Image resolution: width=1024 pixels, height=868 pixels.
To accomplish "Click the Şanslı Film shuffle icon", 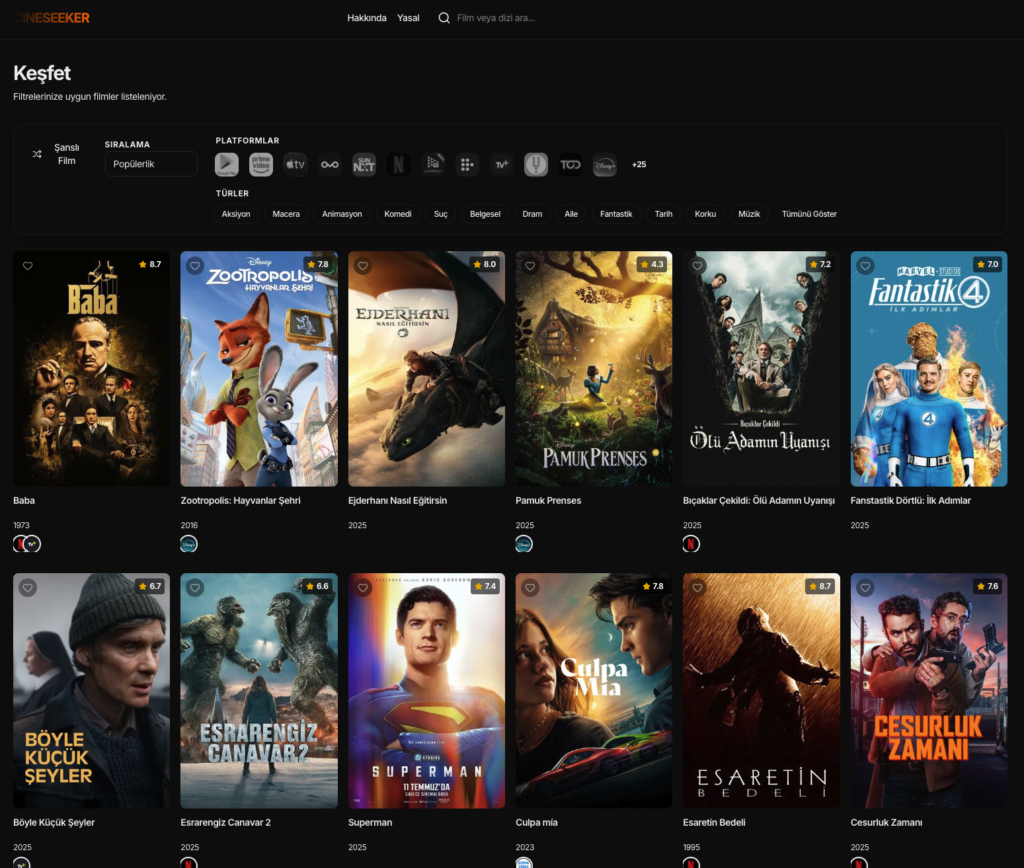I will 37,154.
